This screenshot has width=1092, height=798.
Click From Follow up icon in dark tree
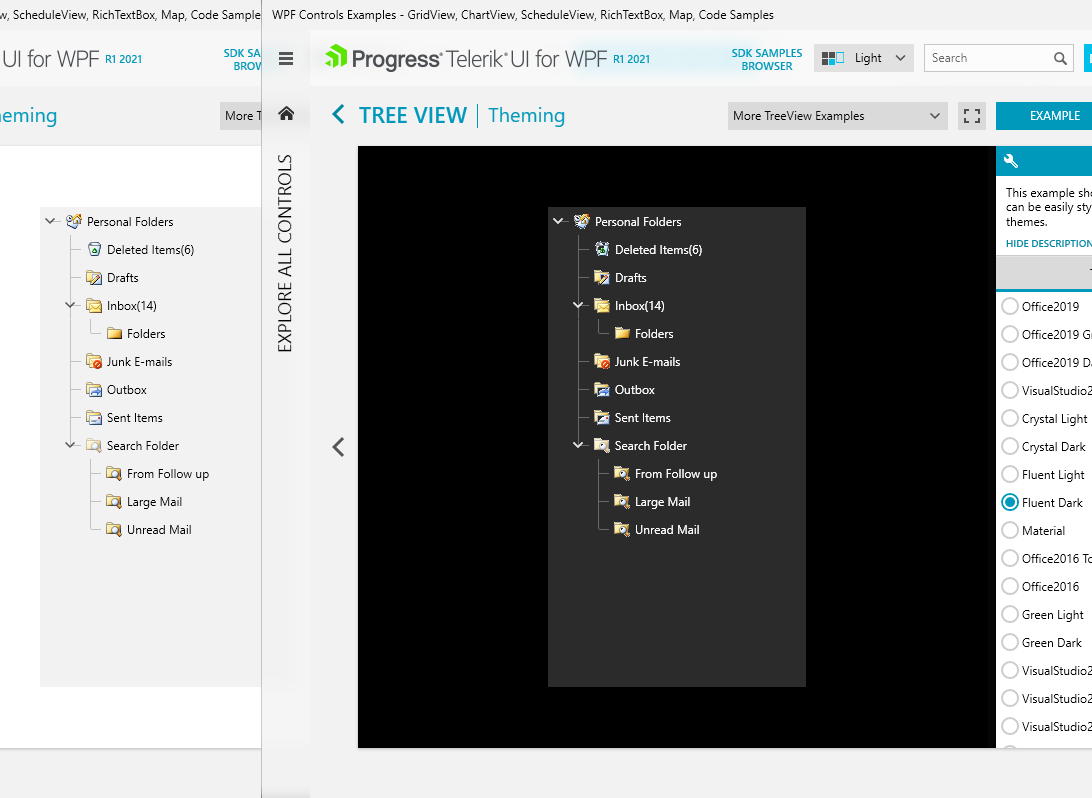click(622, 474)
